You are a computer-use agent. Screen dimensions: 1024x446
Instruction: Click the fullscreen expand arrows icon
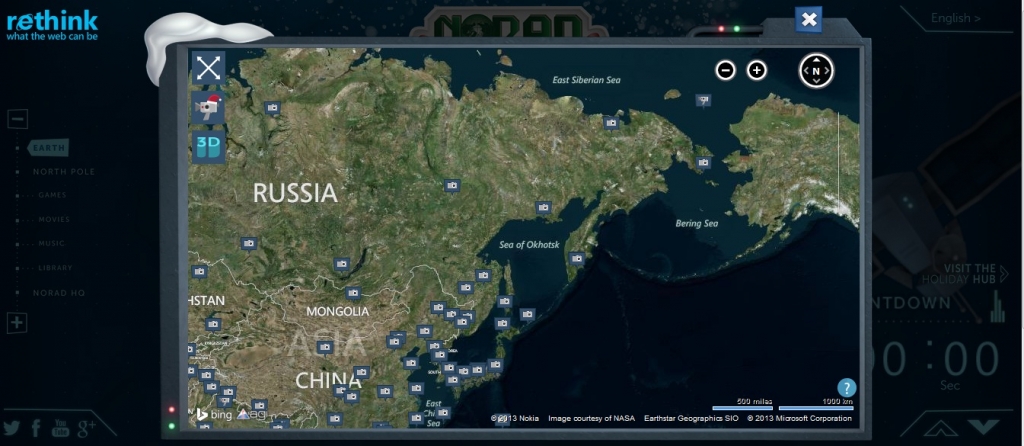pyautogui.click(x=208, y=67)
